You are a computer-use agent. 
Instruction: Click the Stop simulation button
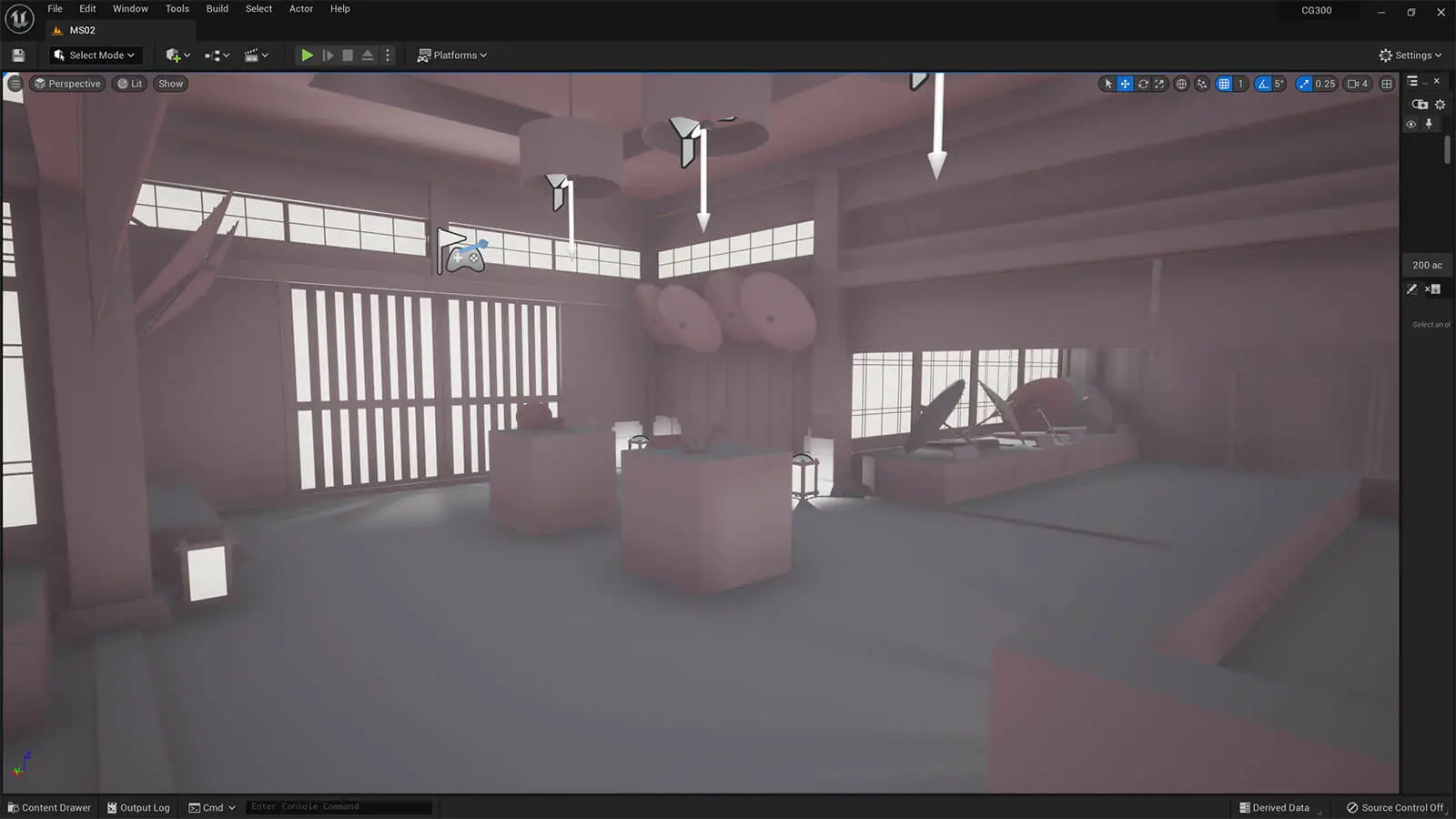tap(348, 56)
